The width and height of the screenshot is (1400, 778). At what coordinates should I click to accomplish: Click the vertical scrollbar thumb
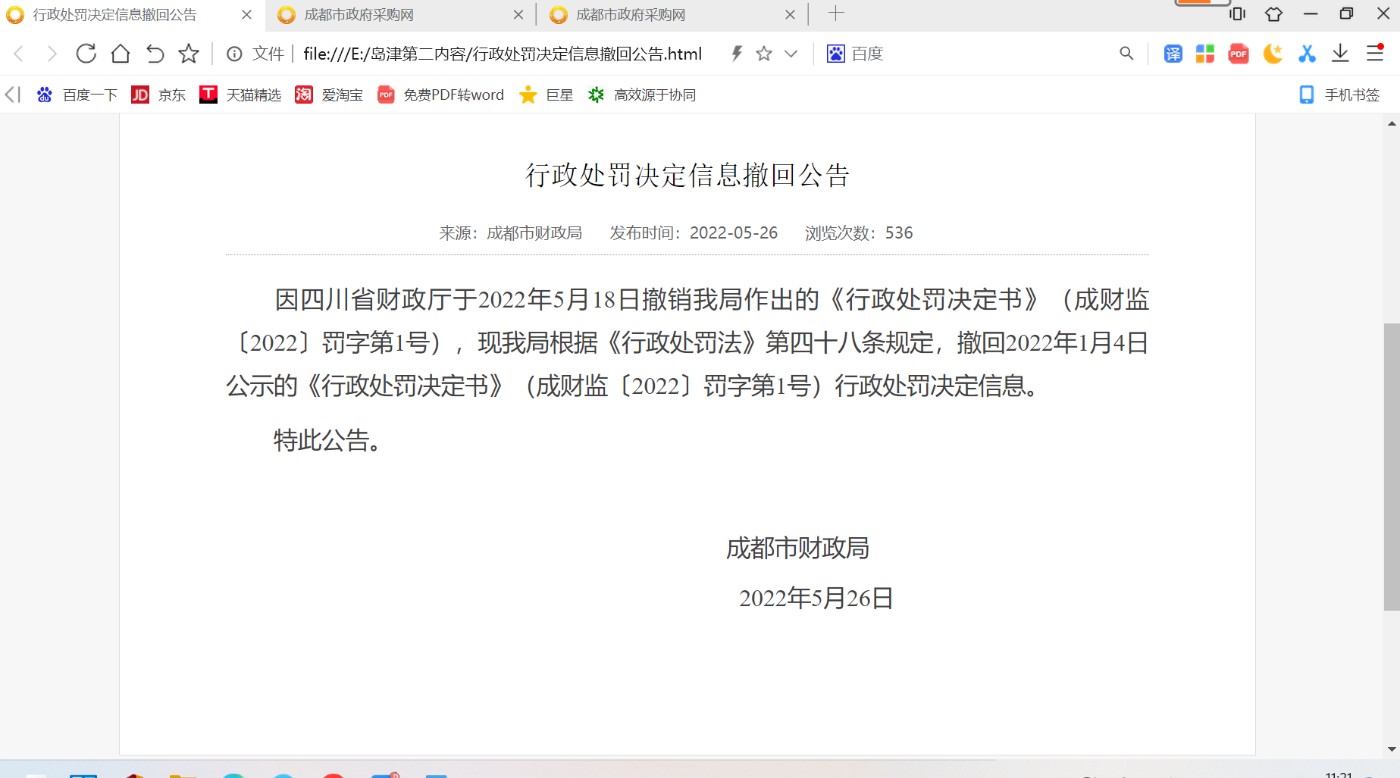(x=1391, y=465)
